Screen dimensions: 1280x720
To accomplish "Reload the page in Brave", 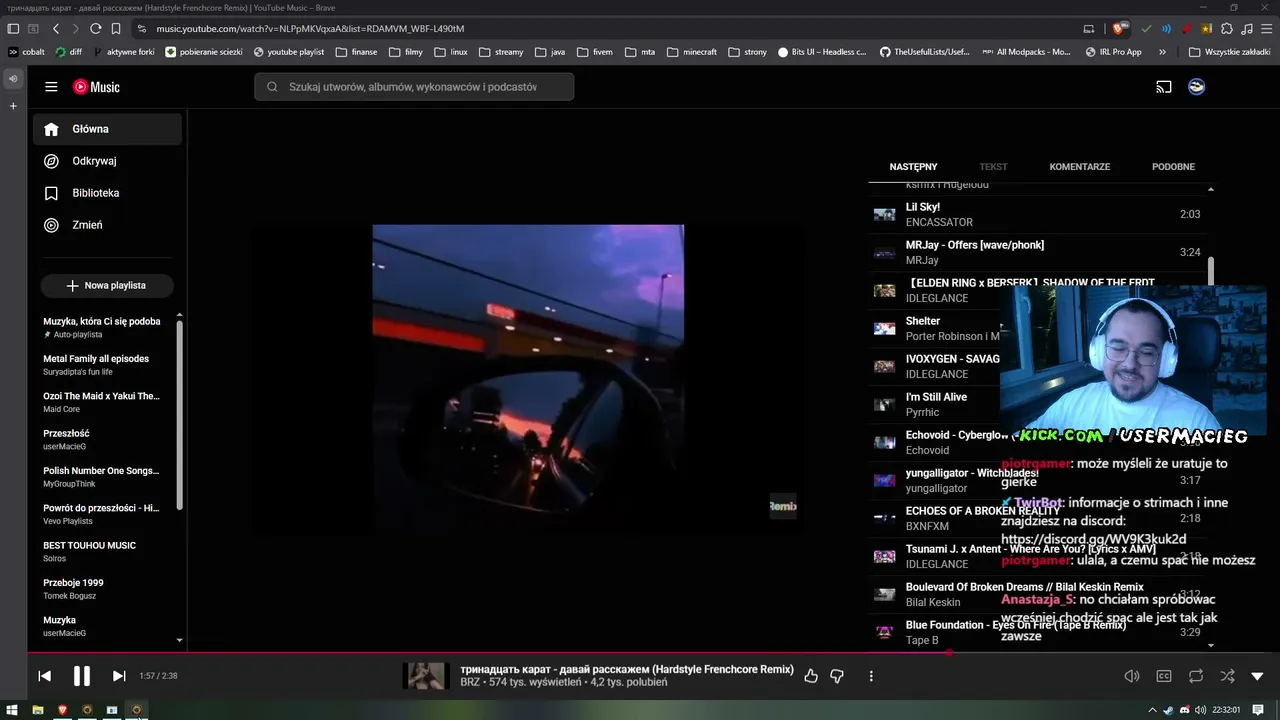I will point(95,29).
